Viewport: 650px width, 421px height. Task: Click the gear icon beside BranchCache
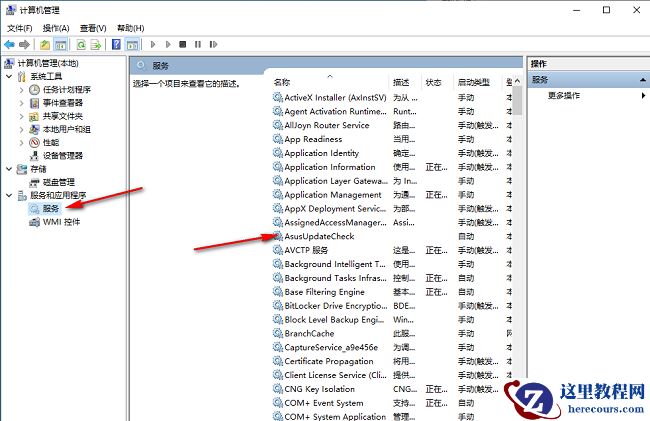[277, 333]
